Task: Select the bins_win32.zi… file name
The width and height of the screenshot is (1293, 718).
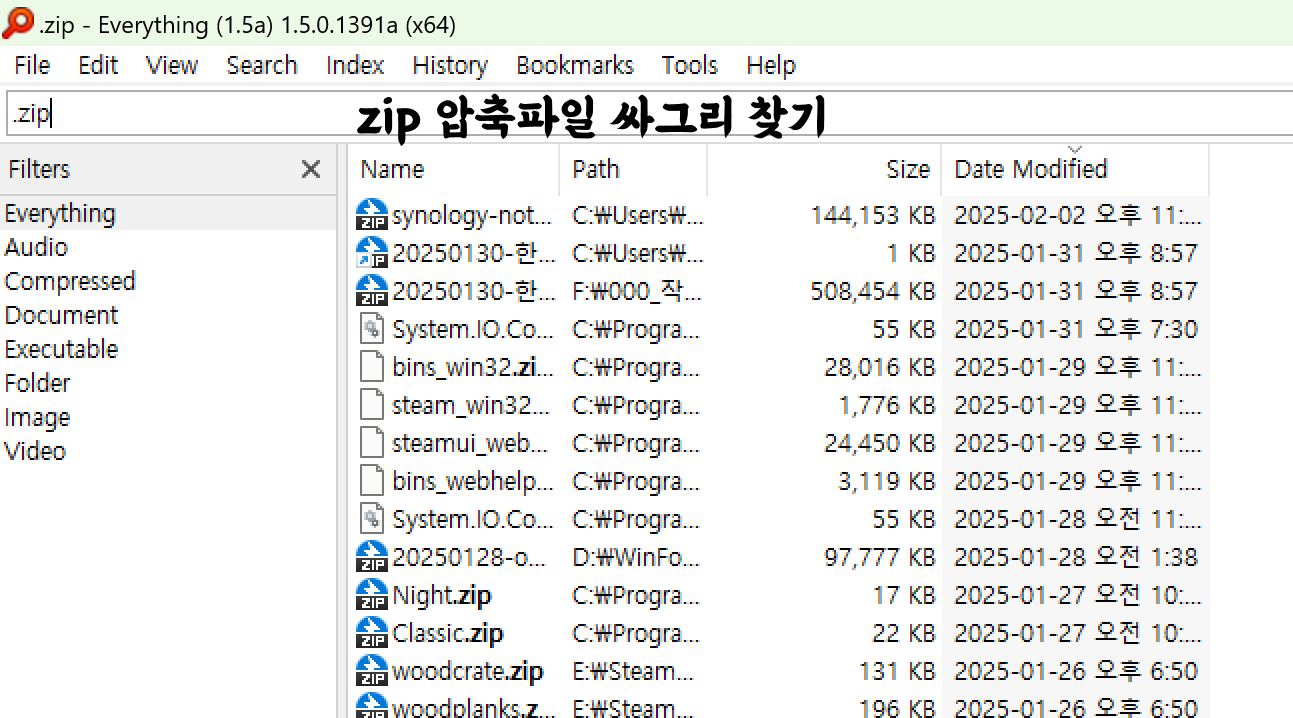Action: 472,367
